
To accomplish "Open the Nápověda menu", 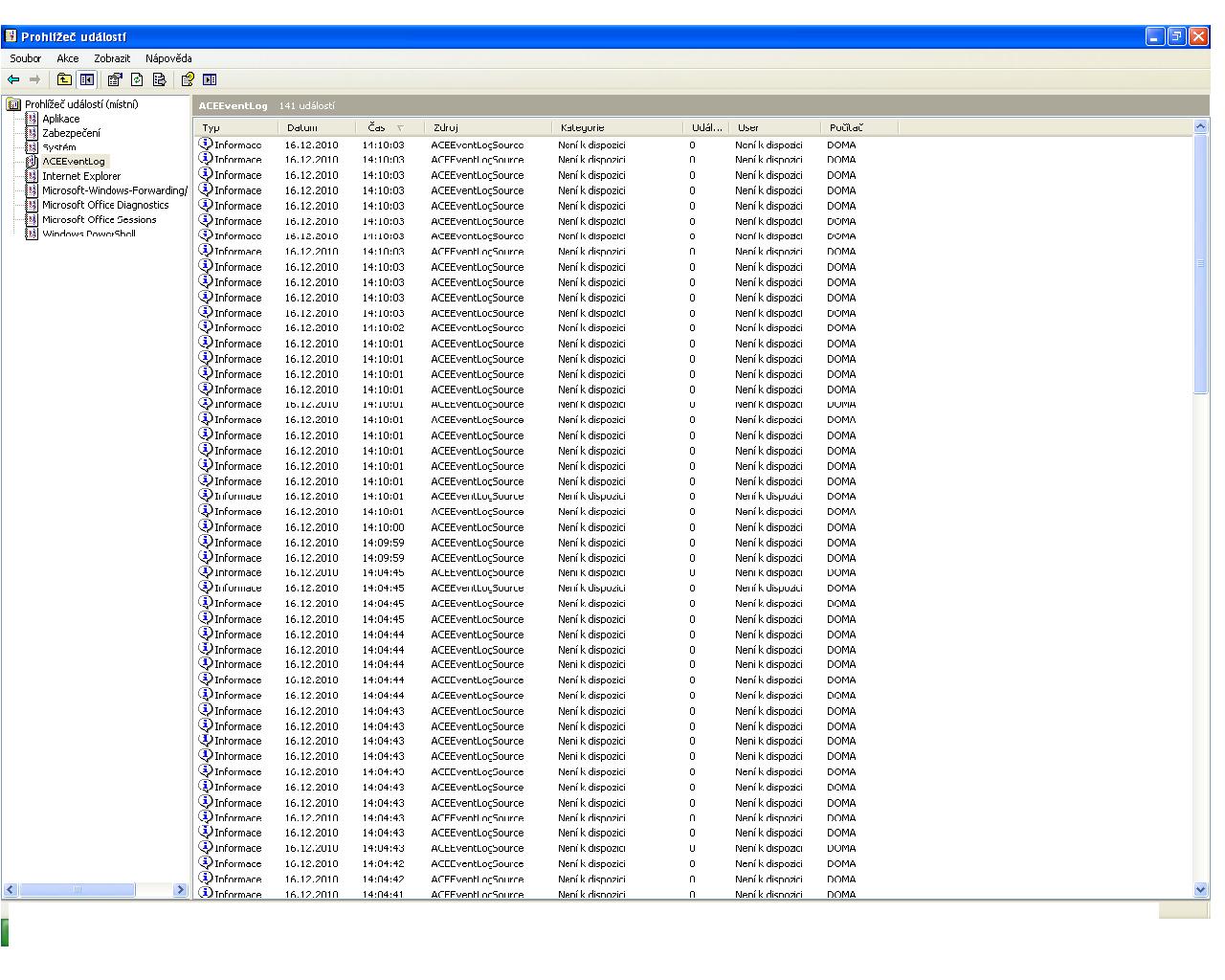I will coord(168,58).
